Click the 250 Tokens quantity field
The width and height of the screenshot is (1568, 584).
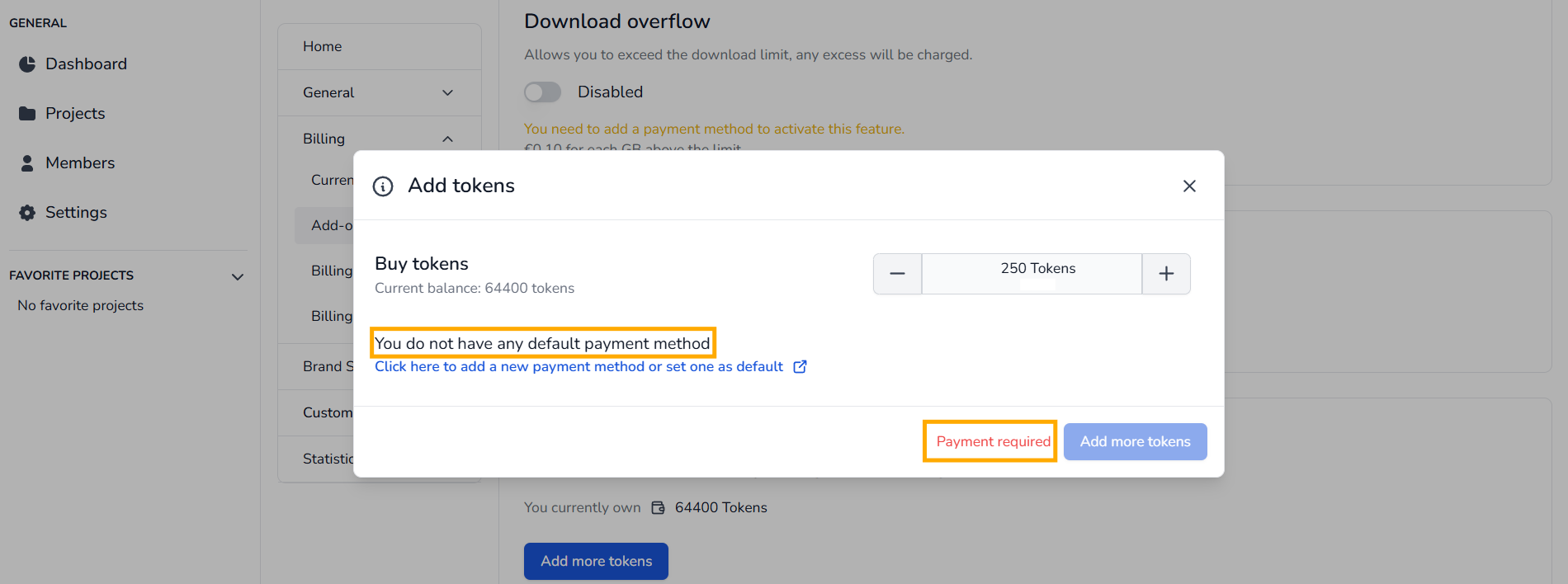1032,274
